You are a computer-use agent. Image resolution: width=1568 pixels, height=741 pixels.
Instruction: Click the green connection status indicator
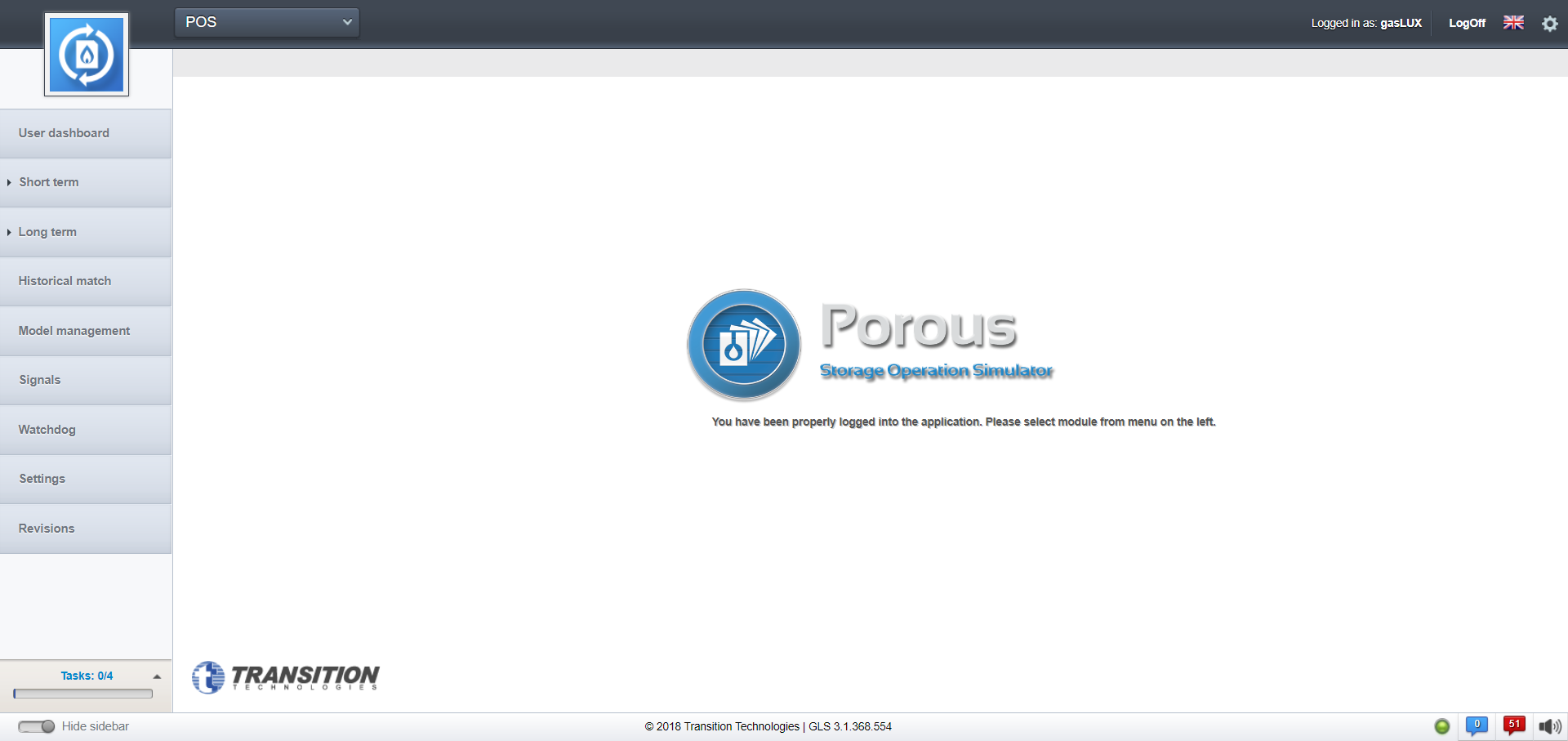click(x=1442, y=726)
